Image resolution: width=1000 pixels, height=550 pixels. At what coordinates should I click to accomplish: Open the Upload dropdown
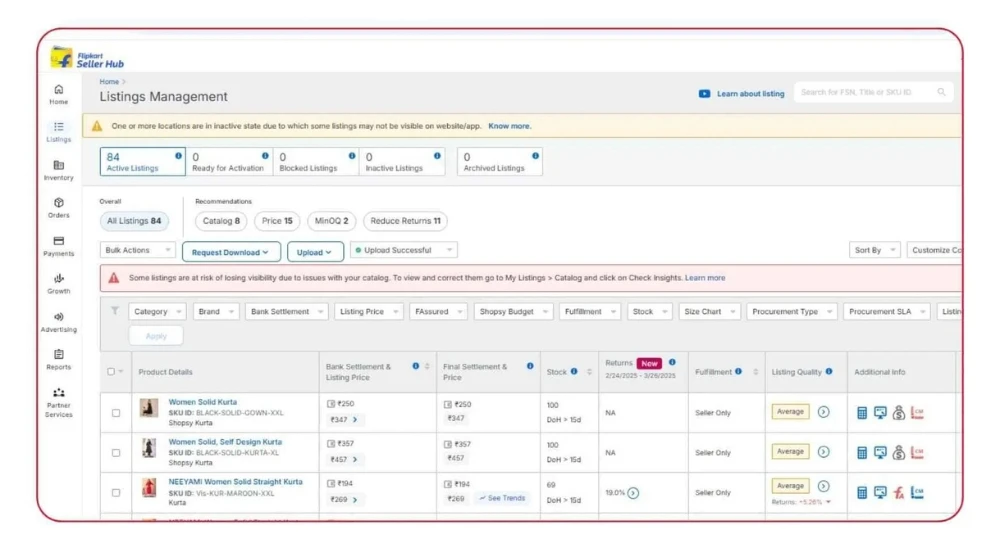tap(315, 252)
